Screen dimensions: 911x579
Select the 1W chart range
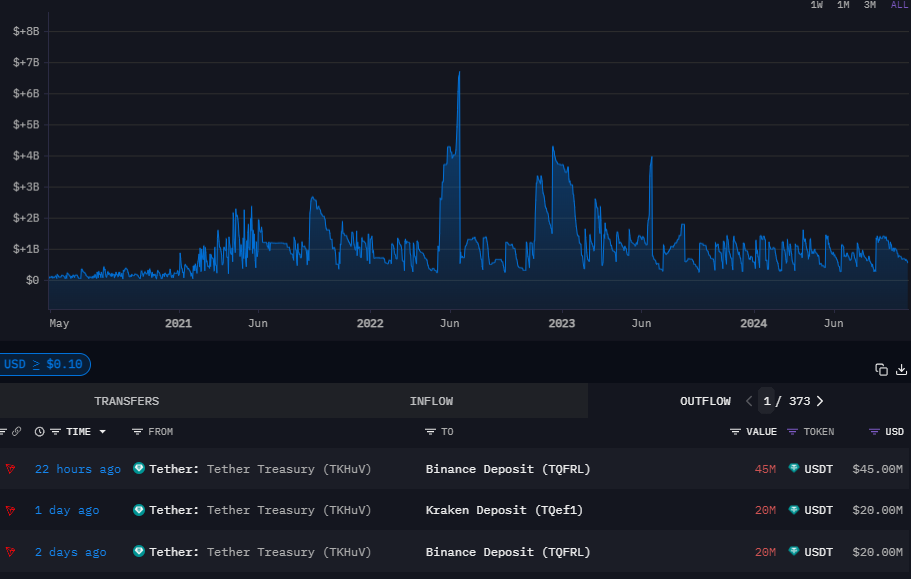pyautogui.click(x=816, y=5)
